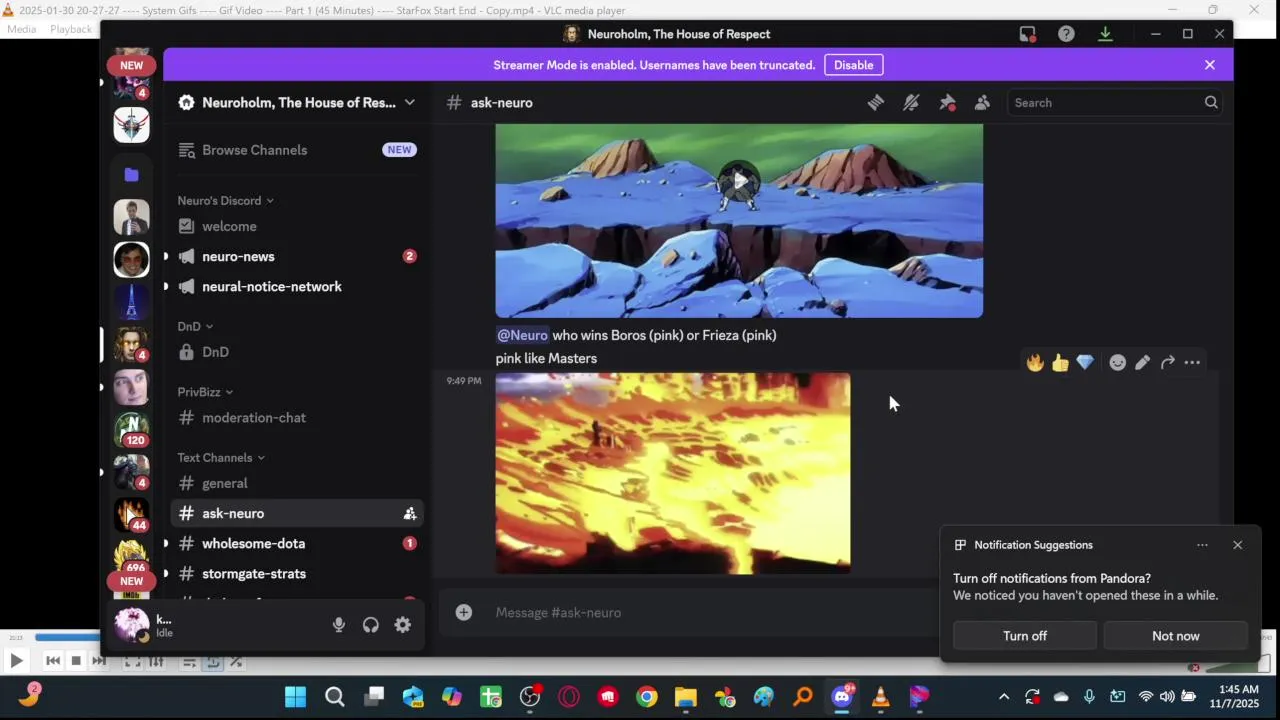1280x720 pixels.
Task: Click Create Invite icon on ask-neuro
Action: tap(409, 513)
